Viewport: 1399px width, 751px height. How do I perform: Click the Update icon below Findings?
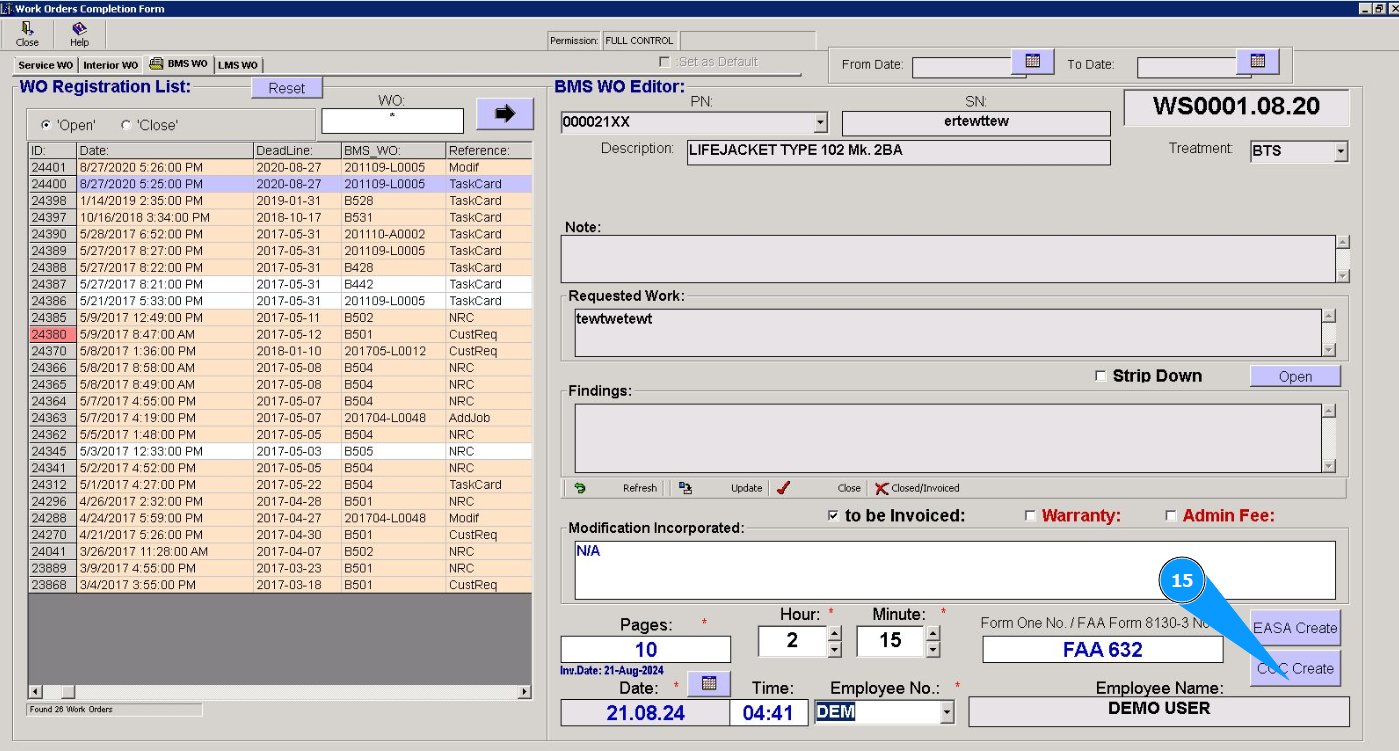tap(685, 488)
